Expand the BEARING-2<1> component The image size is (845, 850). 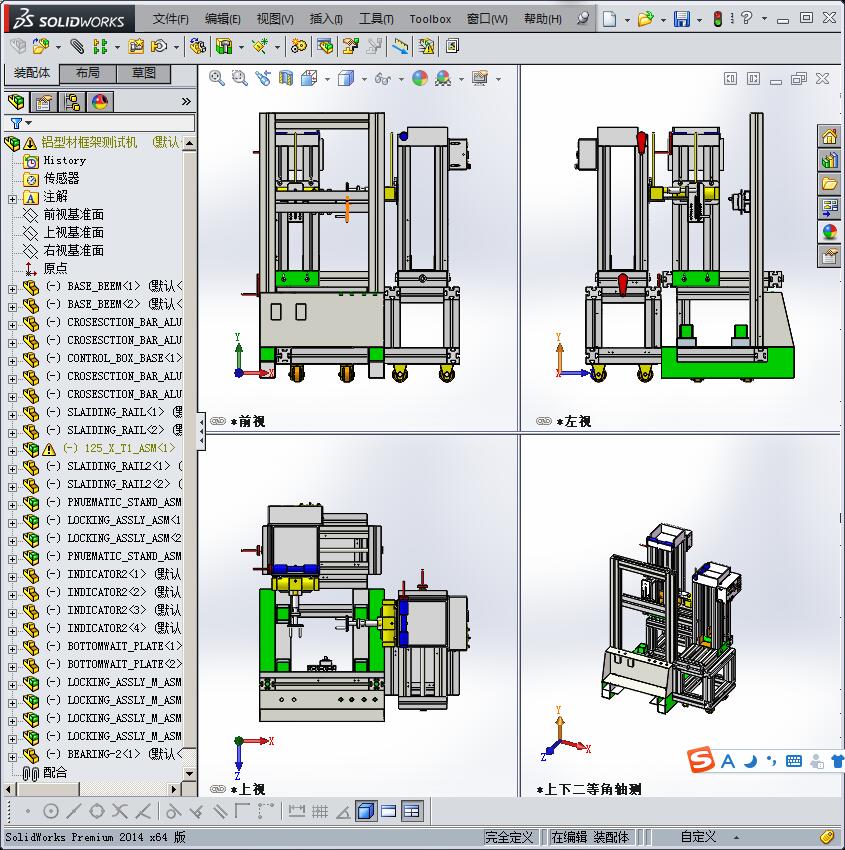(12, 757)
